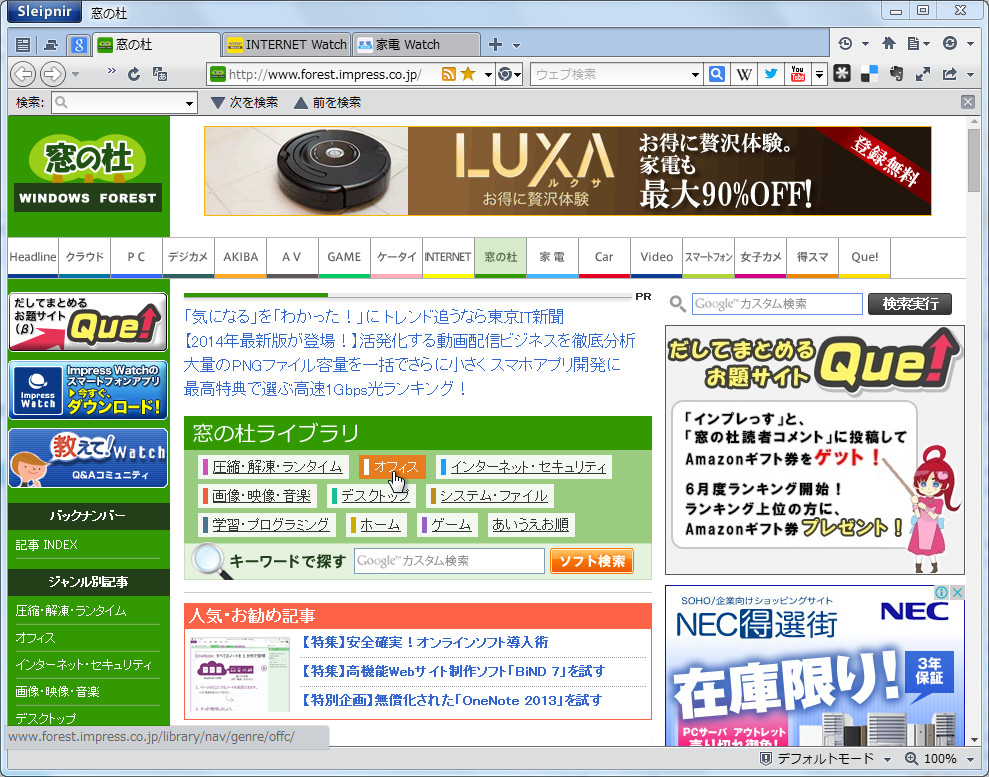Open a new tab using the plus icon

click(x=495, y=44)
